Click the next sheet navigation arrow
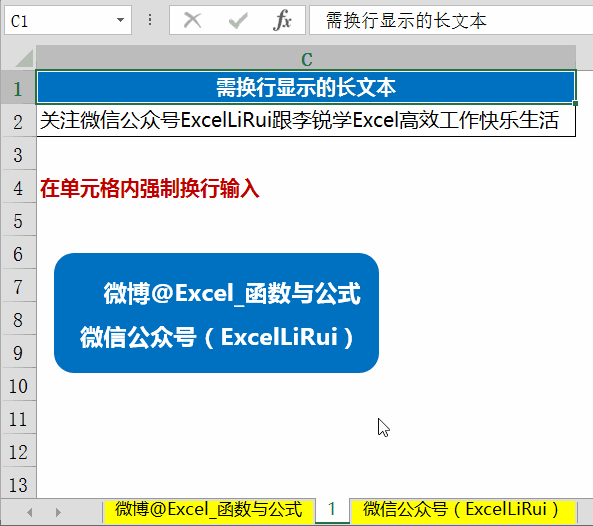 (x=58, y=512)
